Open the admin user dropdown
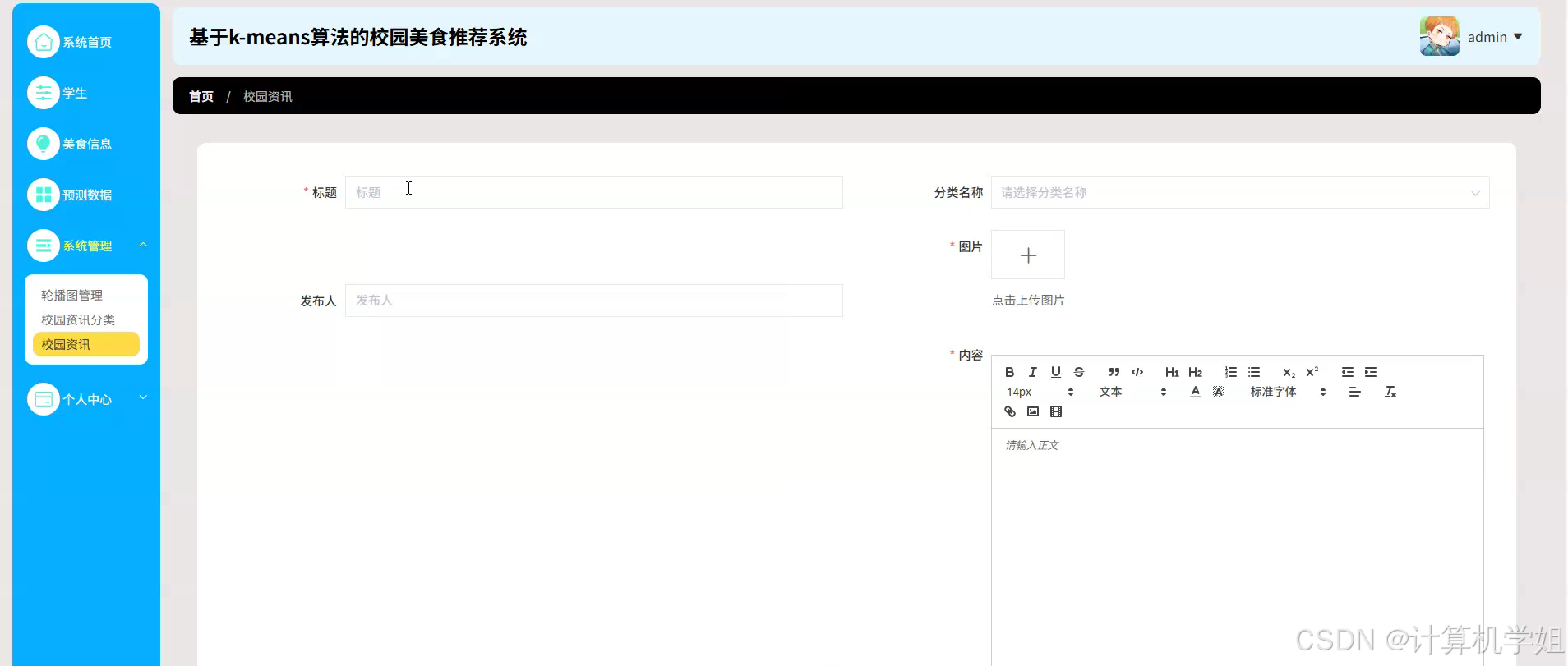 click(1495, 37)
